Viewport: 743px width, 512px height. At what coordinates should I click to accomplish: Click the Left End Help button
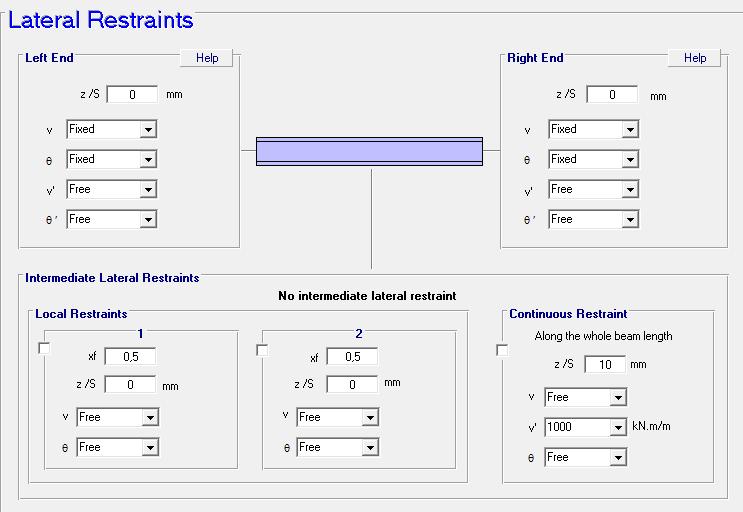coord(207,58)
